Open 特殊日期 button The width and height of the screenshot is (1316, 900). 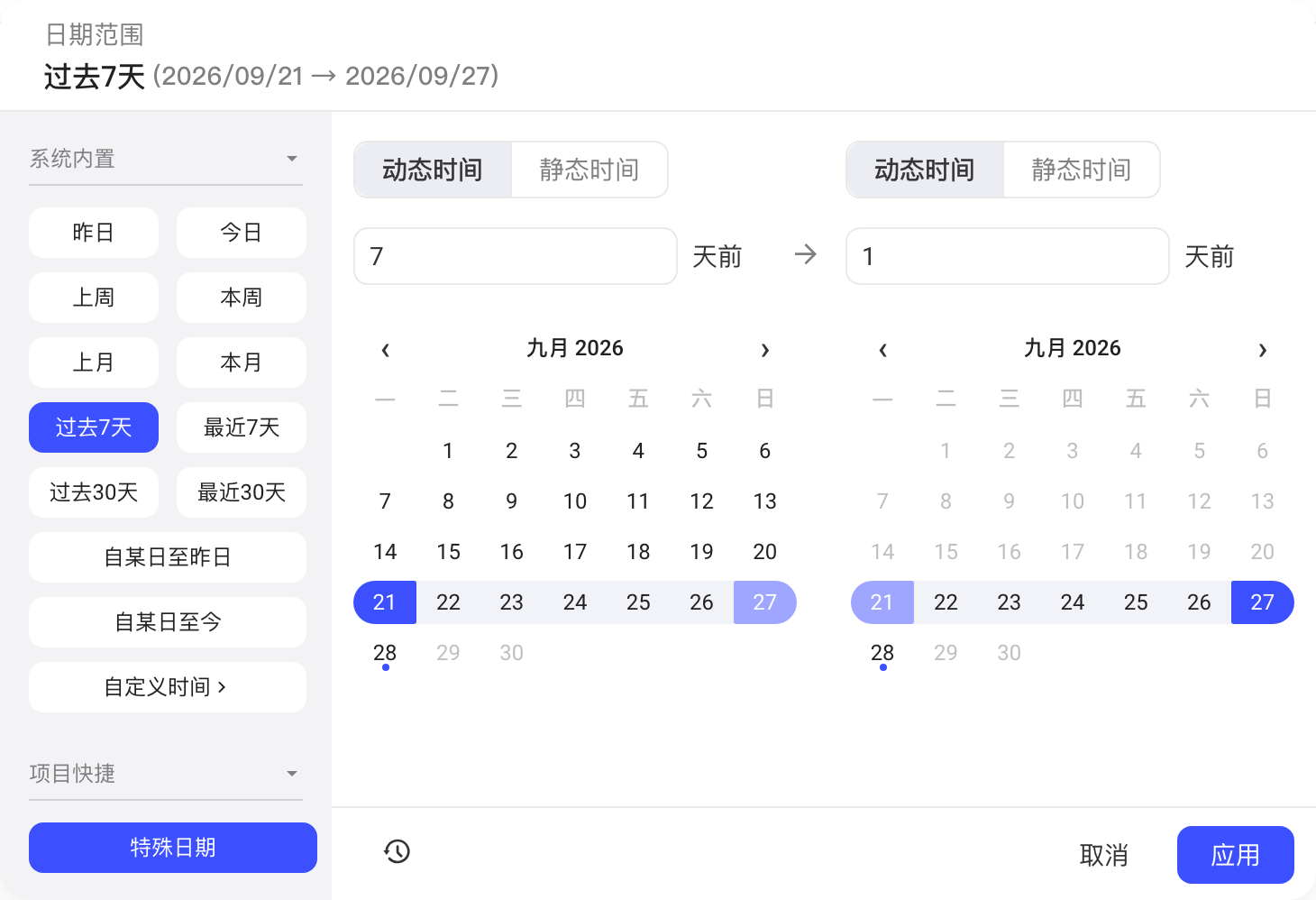click(x=173, y=848)
